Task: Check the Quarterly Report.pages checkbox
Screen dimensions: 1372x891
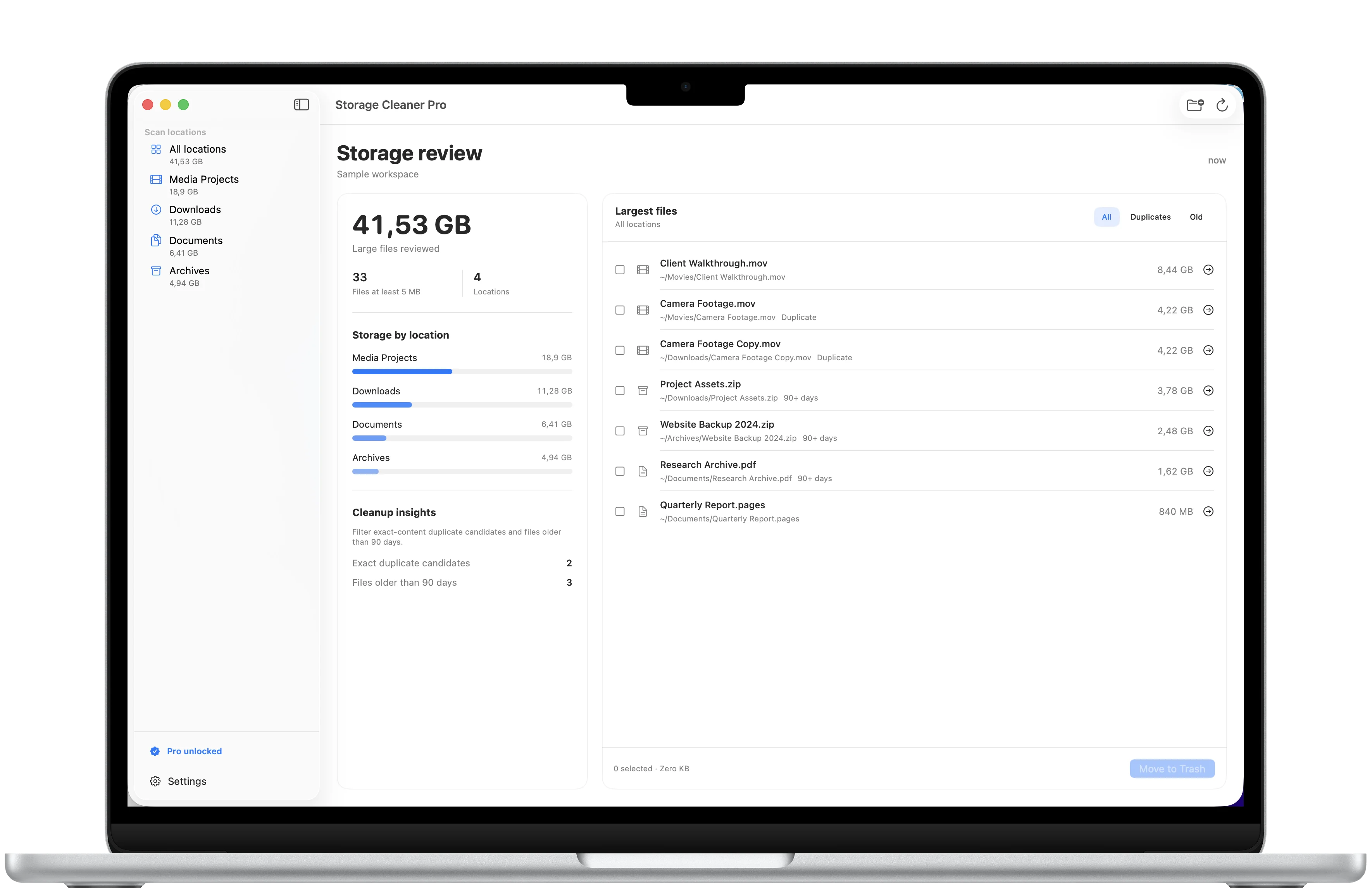Action: [620, 512]
